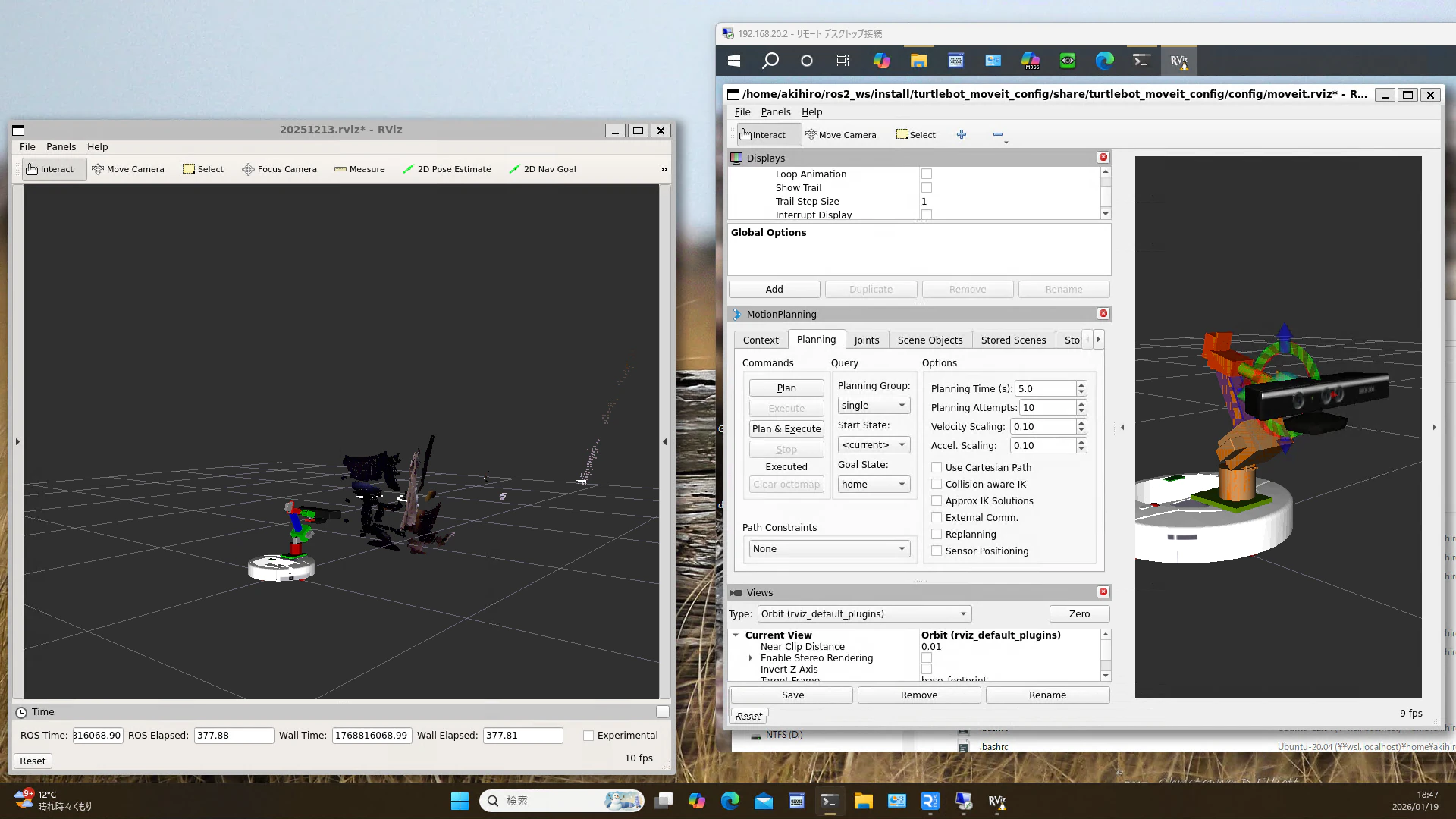
Task: Check the Use Cartesian Path option
Action: coord(937,467)
